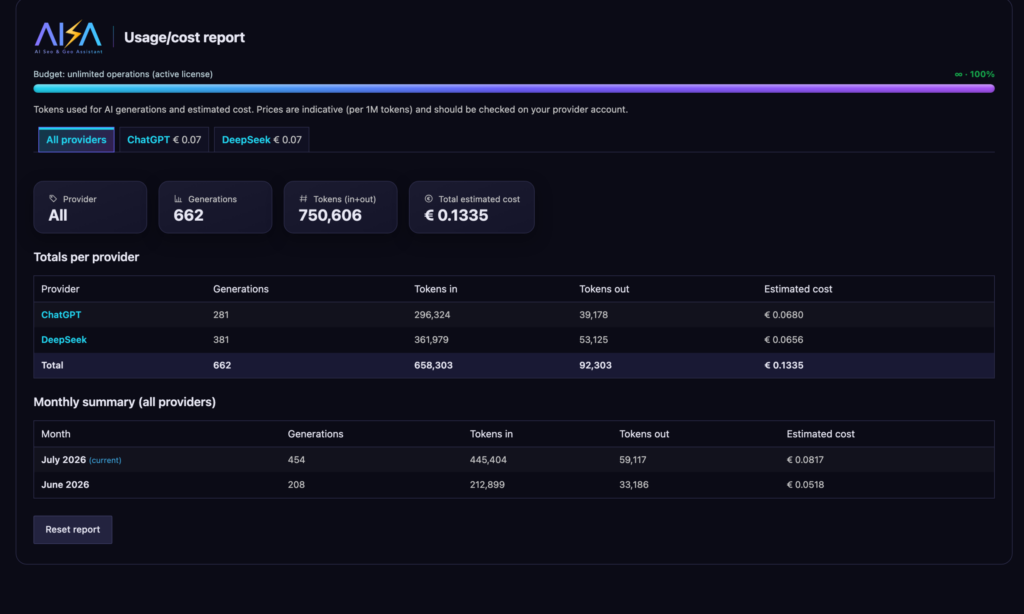Click June 2026 tokens in value 212,899

(x=487, y=485)
